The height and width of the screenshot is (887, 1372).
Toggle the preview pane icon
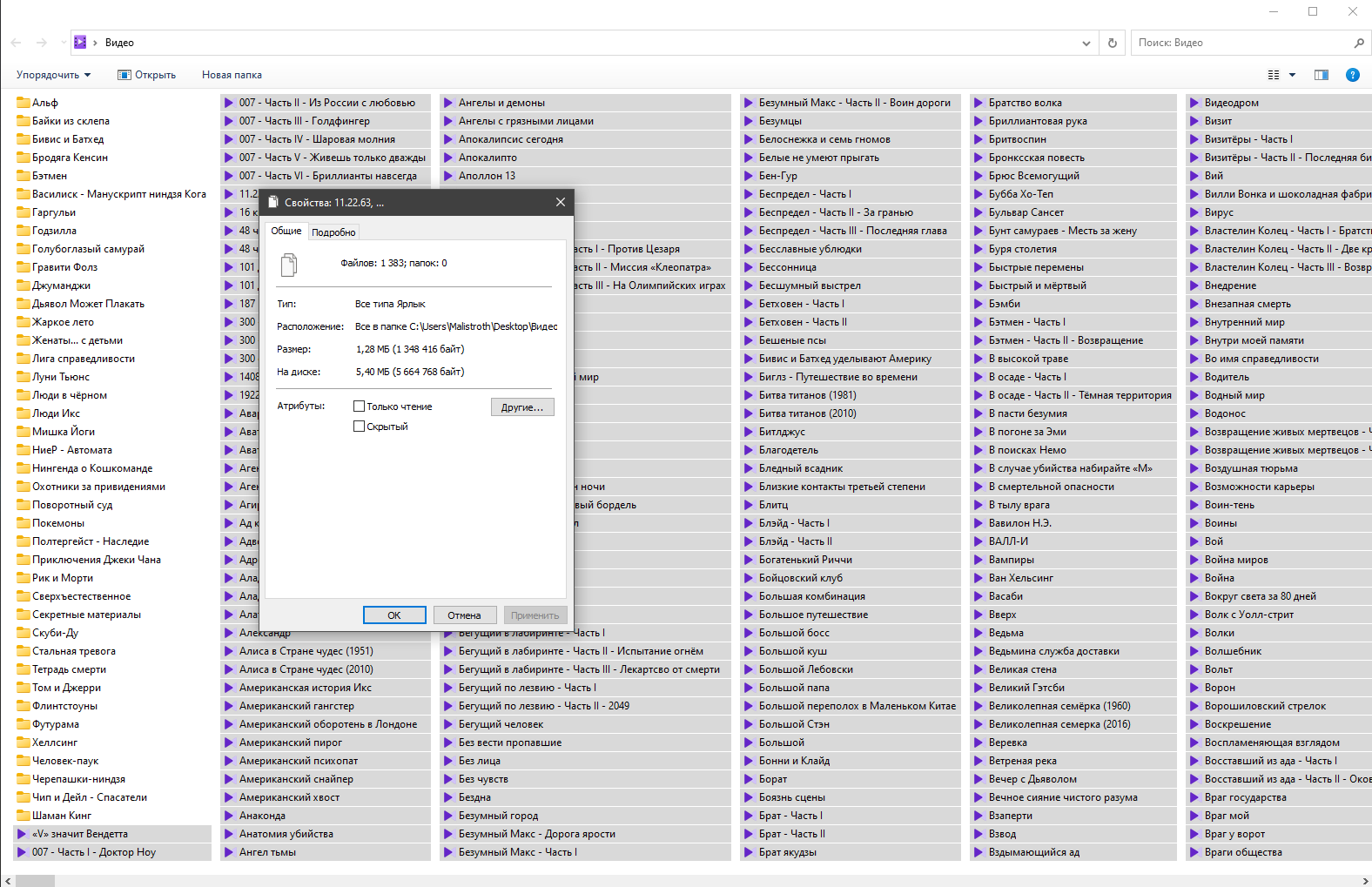pos(1321,75)
